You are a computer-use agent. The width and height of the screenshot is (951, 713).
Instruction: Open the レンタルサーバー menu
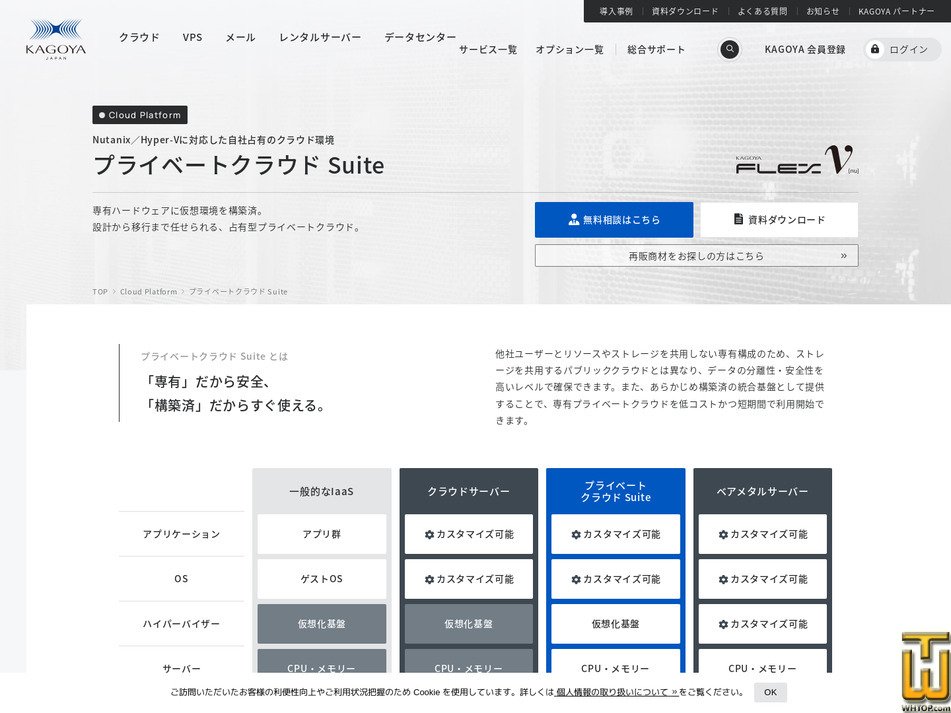coord(320,37)
